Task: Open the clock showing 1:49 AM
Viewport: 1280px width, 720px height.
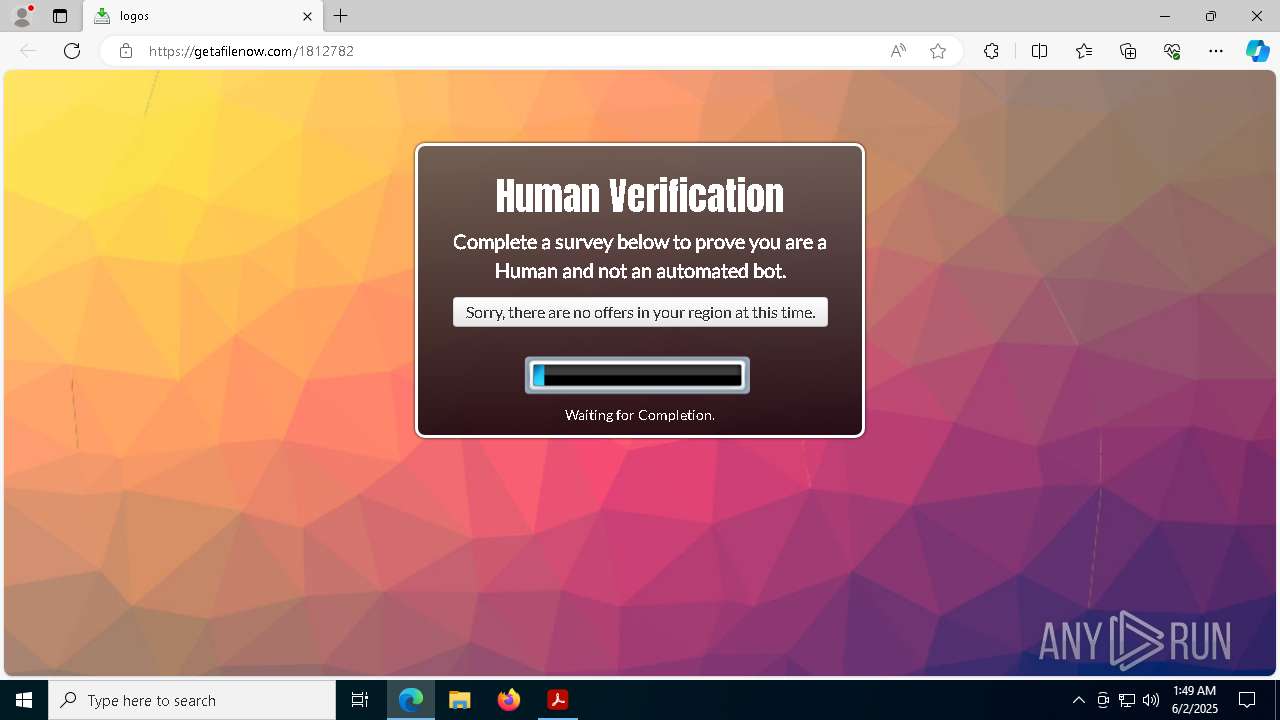Action: pyautogui.click(x=1194, y=700)
